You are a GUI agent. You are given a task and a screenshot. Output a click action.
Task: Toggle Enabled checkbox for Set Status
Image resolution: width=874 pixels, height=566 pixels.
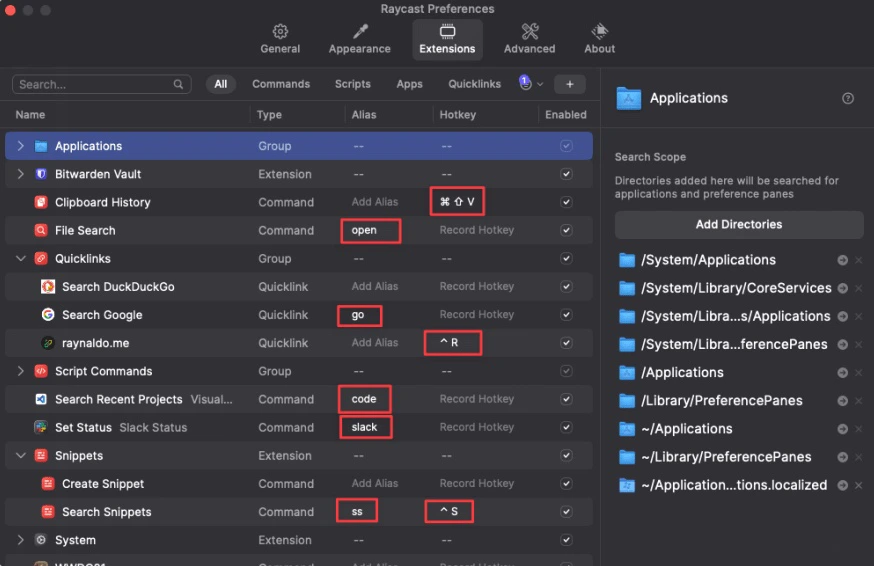(566, 428)
